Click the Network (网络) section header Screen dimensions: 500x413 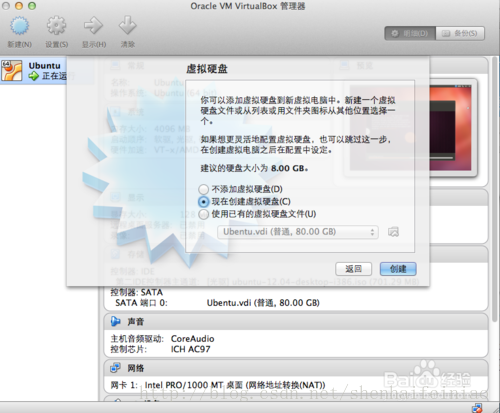[x=296, y=368]
